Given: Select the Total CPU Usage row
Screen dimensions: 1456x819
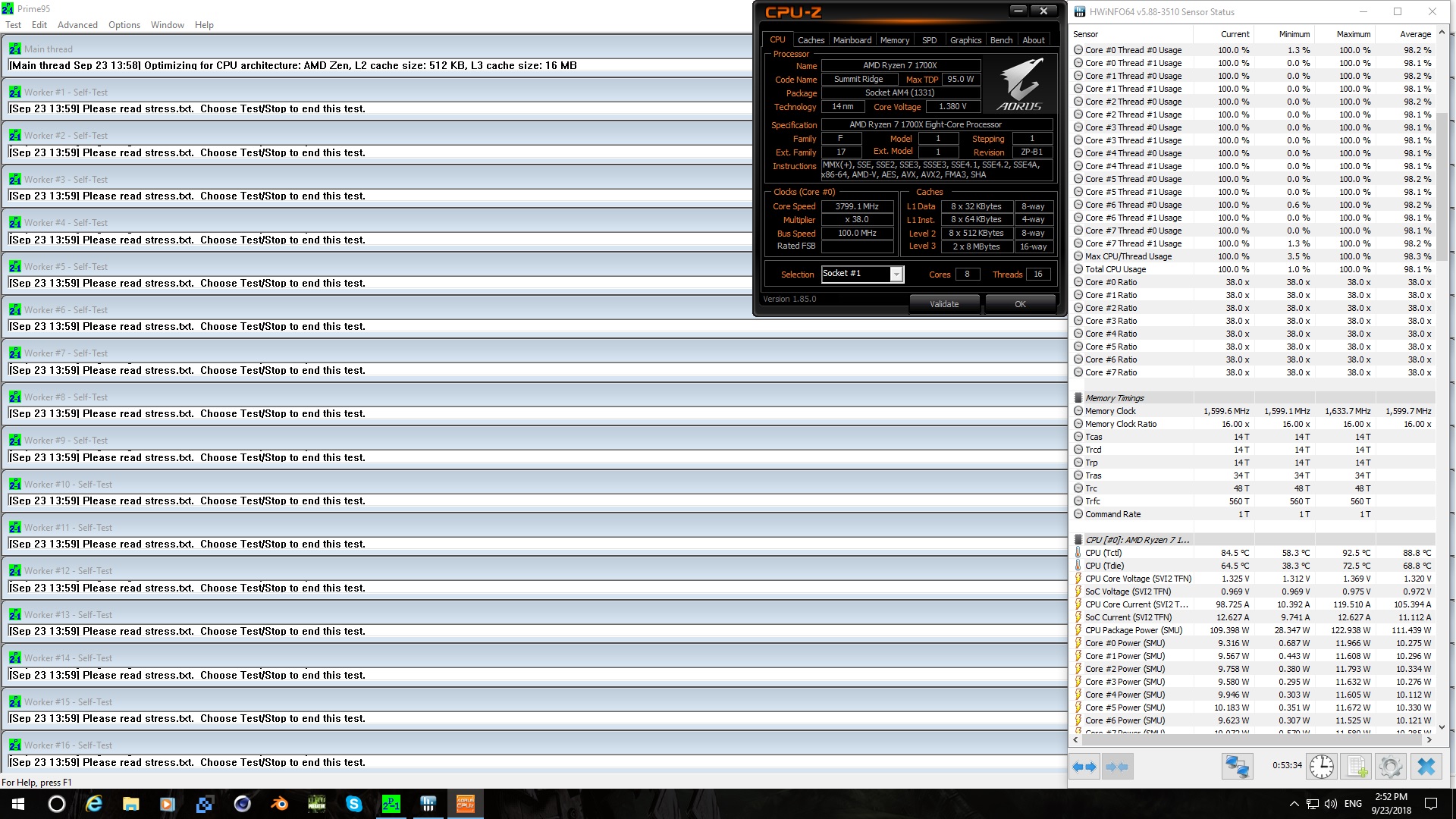Looking at the screenshot, I should coord(1252,269).
